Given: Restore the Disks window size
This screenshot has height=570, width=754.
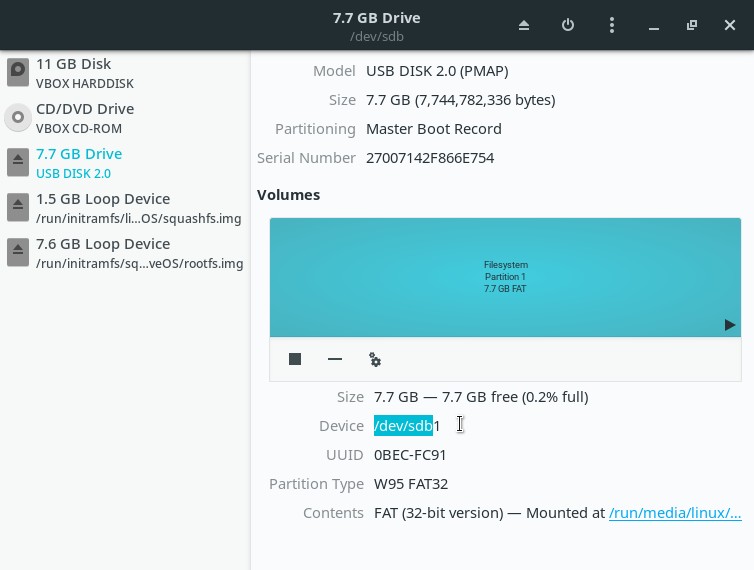Looking at the screenshot, I should click(x=691, y=25).
